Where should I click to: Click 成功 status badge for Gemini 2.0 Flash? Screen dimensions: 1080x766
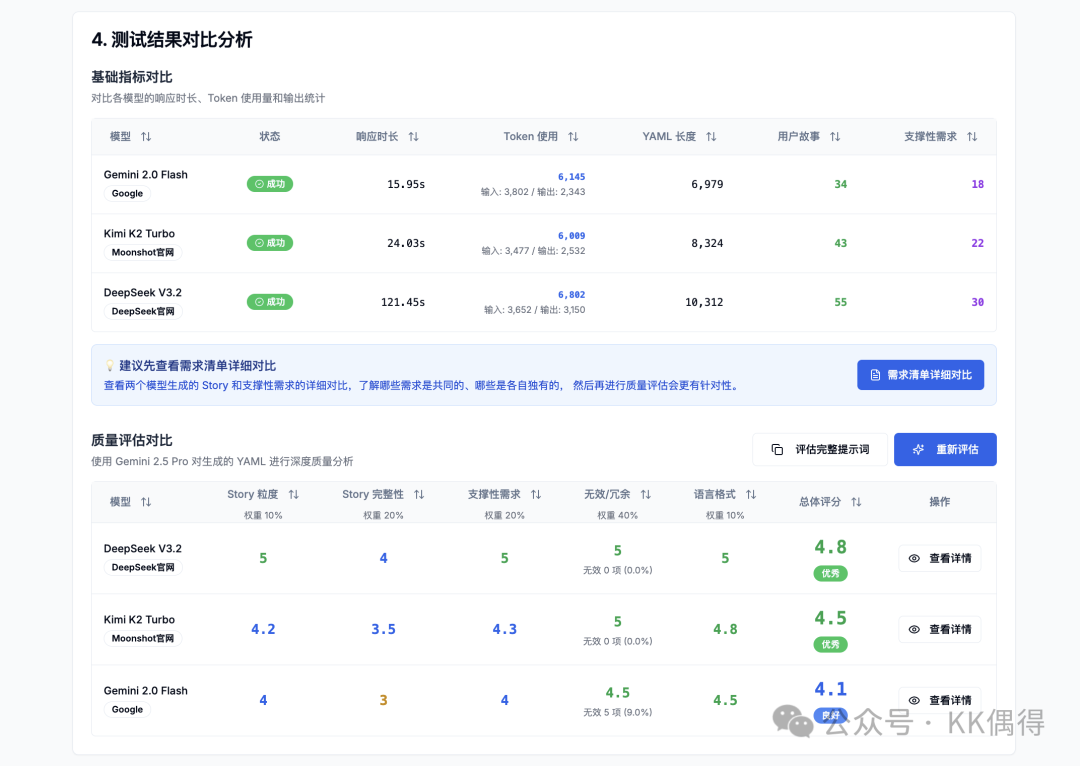click(x=270, y=184)
